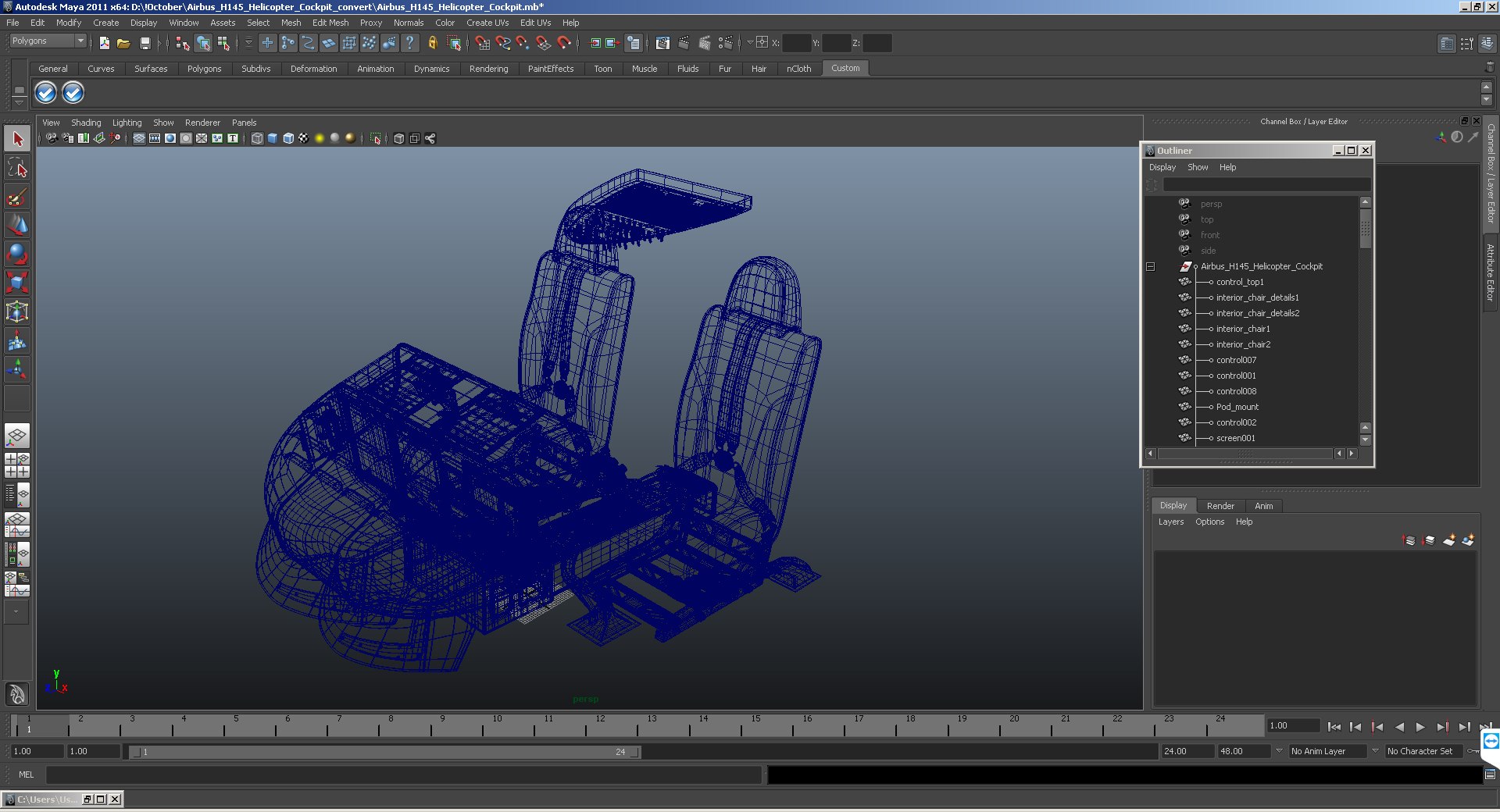Pick the Move tool (cone icon)
The height and width of the screenshot is (812, 1500).
(17, 225)
